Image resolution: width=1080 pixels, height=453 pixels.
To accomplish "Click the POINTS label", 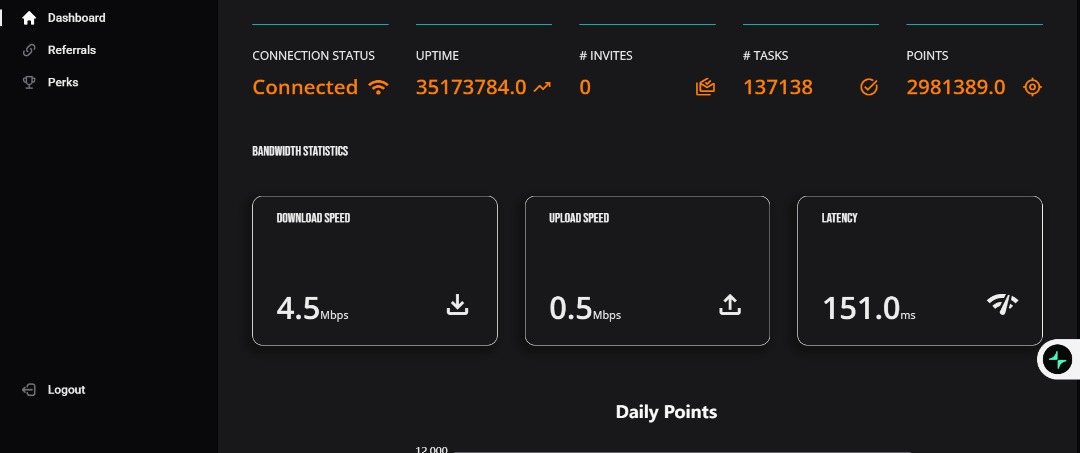I will click(x=927, y=56).
